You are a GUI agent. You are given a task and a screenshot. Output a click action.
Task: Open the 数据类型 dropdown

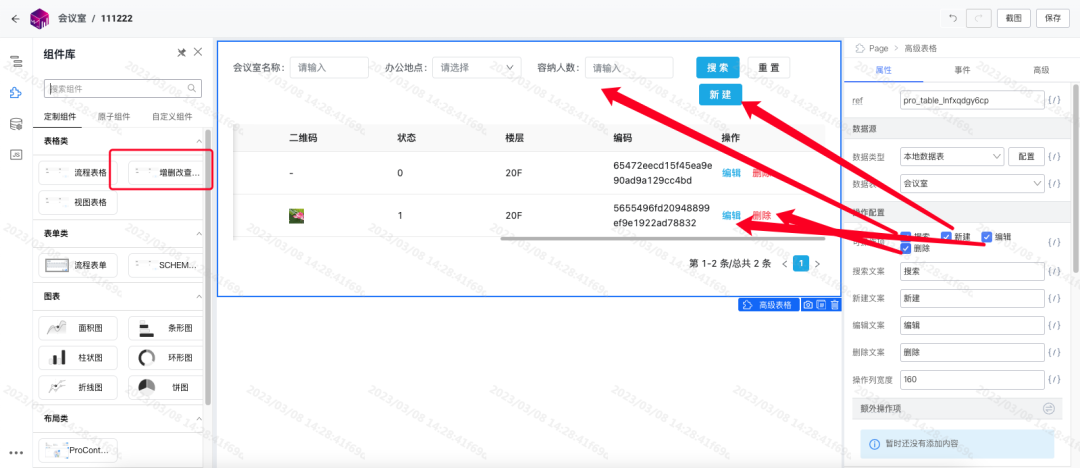pos(952,156)
